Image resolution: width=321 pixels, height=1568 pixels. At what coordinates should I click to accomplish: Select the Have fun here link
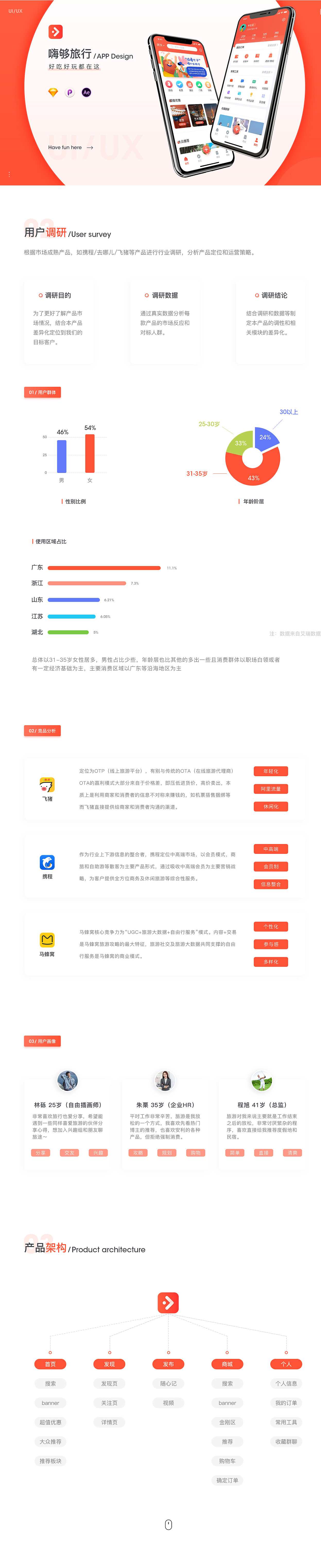(65, 147)
